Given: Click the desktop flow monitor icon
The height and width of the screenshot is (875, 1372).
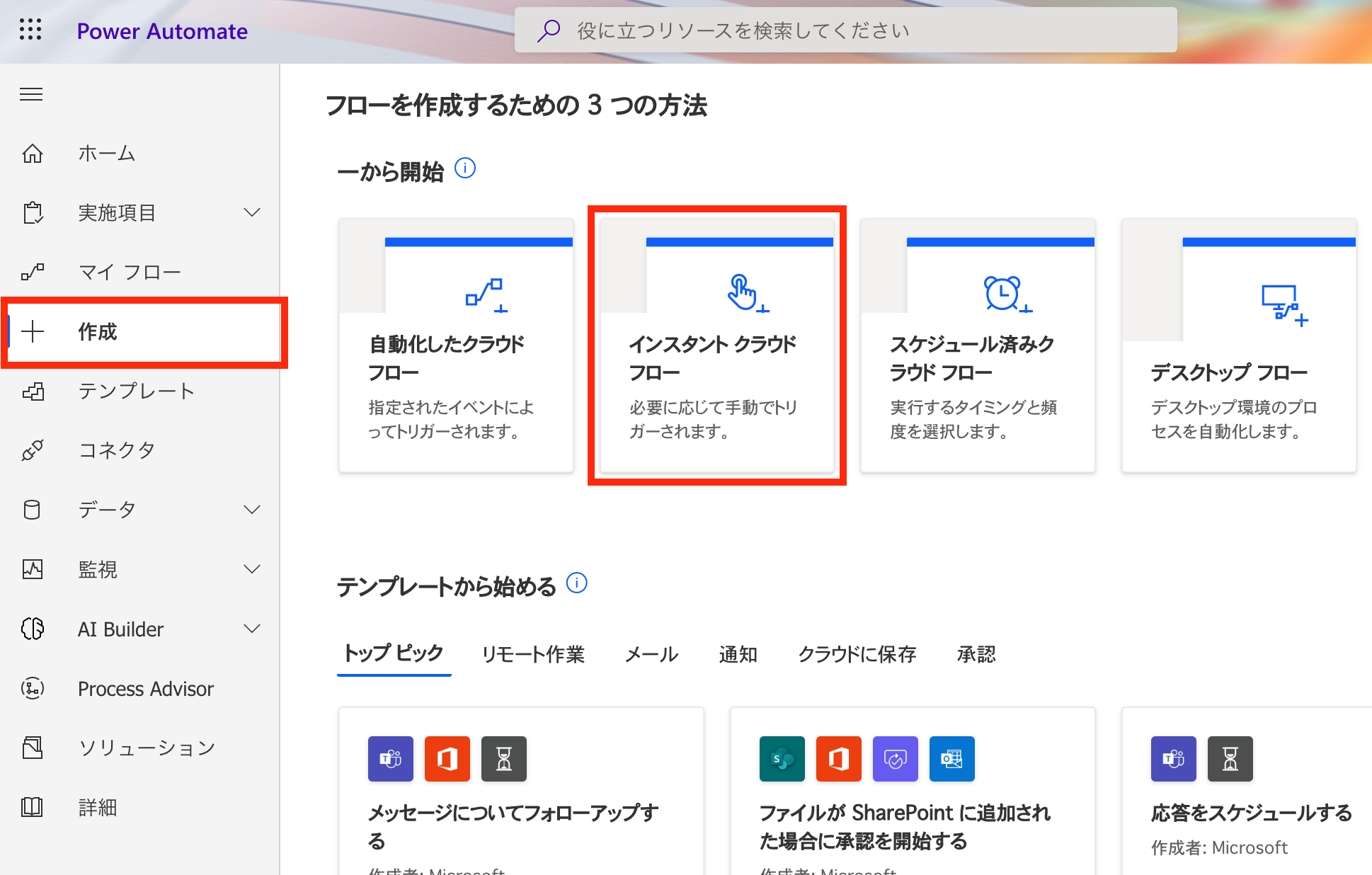Looking at the screenshot, I should coord(1284,305).
